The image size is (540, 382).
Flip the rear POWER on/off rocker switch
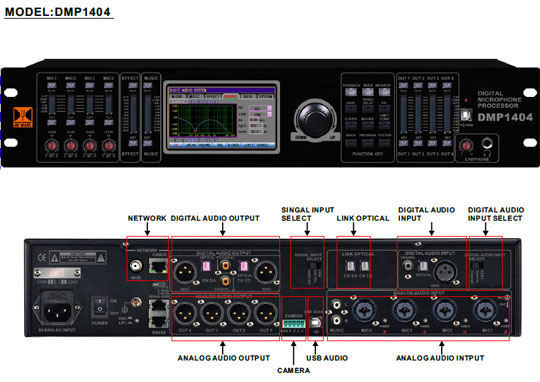coord(100,308)
